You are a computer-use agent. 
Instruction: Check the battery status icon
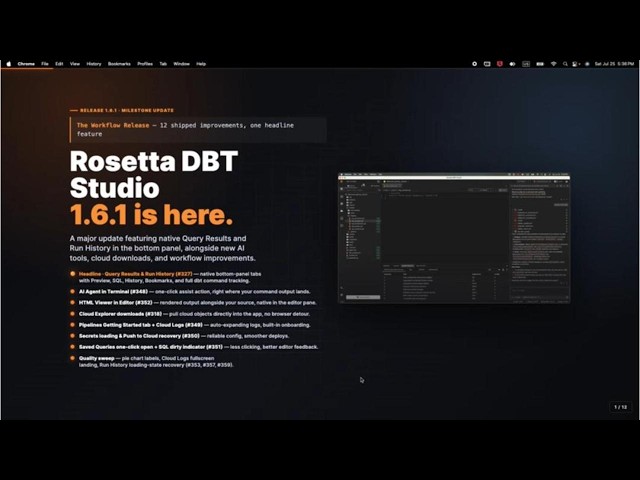[540, 64]
